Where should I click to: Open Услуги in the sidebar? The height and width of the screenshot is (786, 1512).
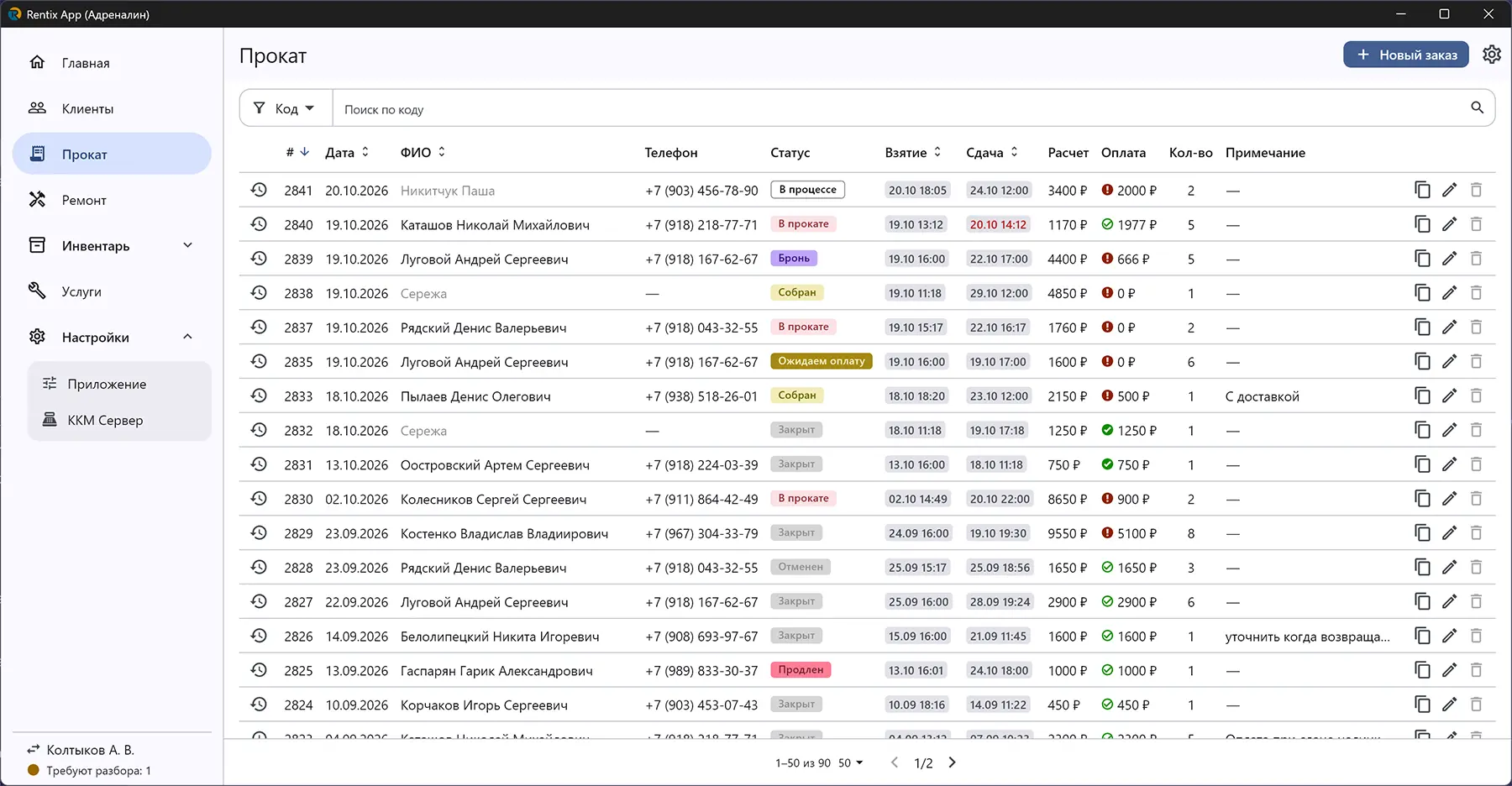tap(112, 291)
